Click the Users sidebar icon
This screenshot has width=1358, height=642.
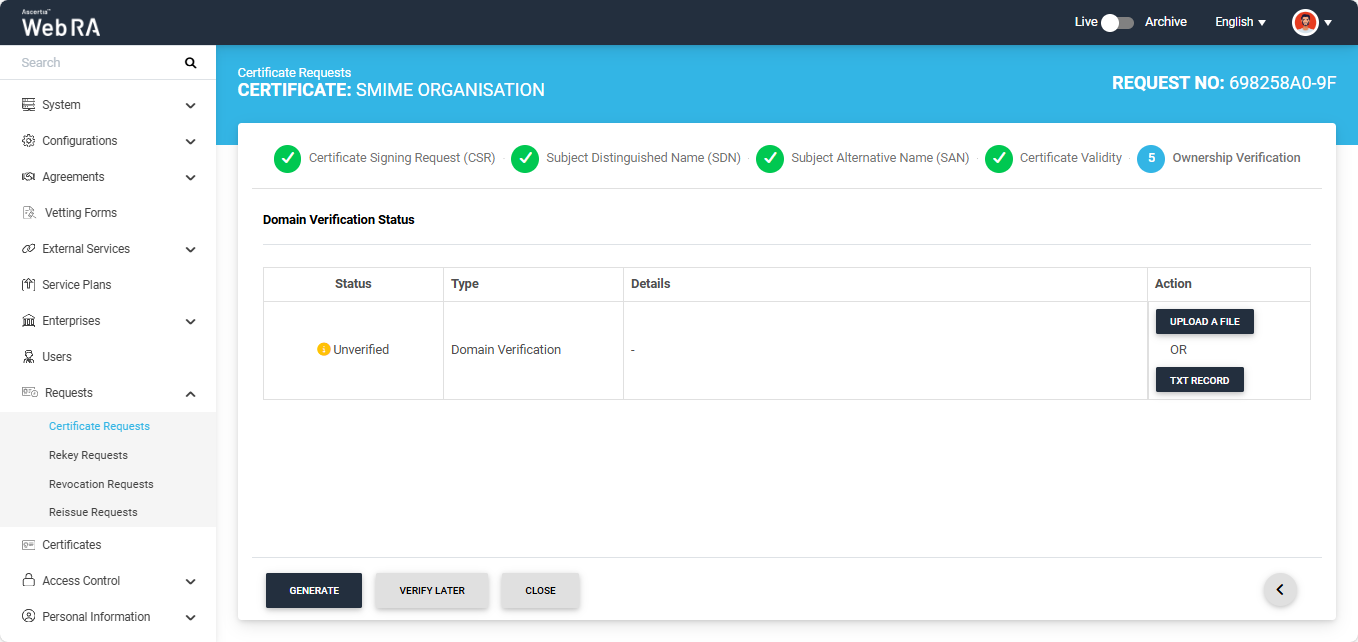tap(29, 357)
